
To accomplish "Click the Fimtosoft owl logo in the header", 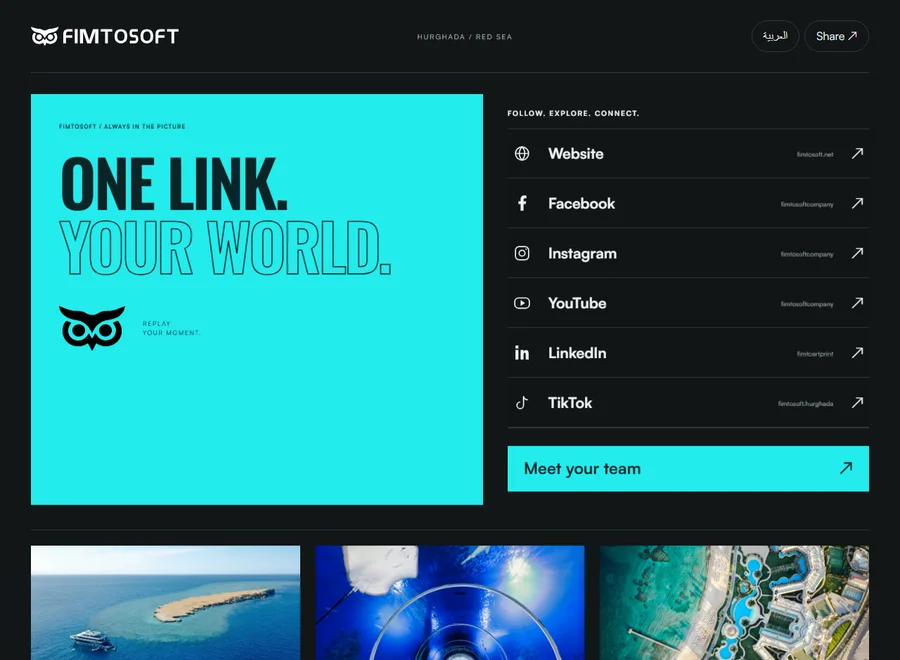I will click(x=44, y=36).
